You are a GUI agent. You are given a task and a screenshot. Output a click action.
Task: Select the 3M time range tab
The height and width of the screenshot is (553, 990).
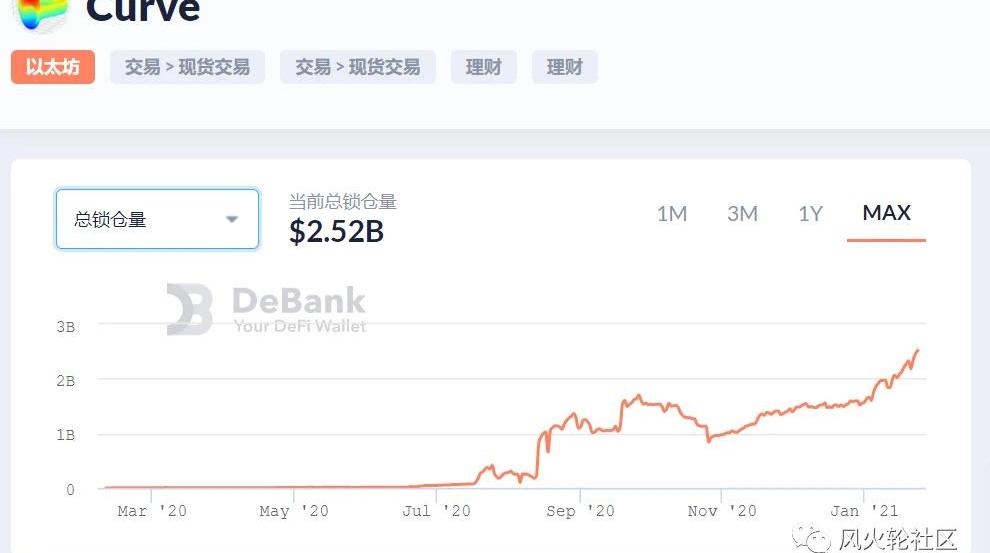pyautogui.click(x=742, y=213)
